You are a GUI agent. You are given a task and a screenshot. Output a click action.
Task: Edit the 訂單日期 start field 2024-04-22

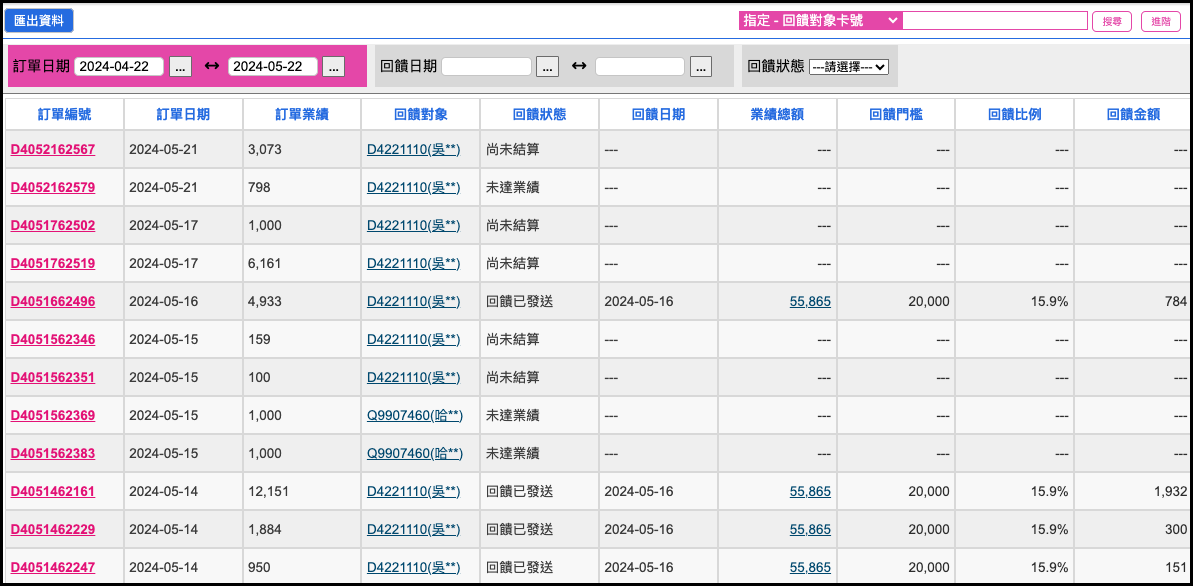point(119,66)
